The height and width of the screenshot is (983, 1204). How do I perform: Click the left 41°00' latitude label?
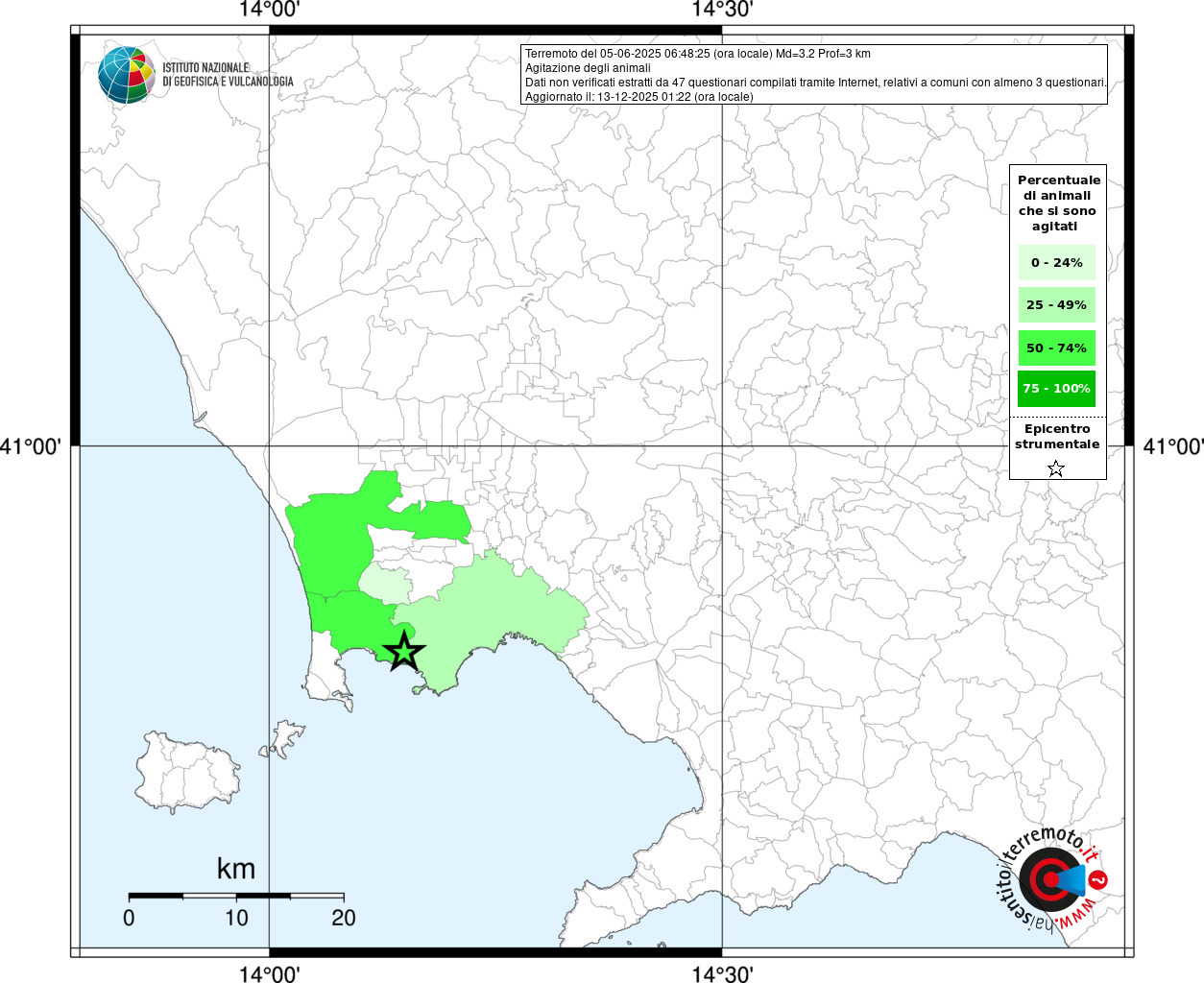point(32,446)
